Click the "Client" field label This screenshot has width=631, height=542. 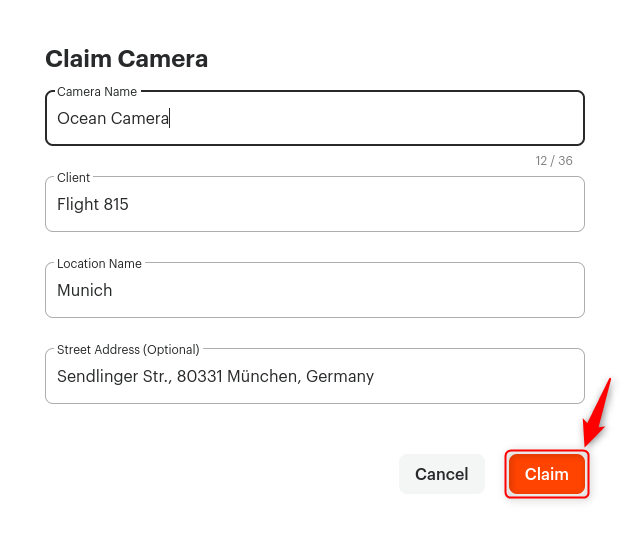coord(74,177)
